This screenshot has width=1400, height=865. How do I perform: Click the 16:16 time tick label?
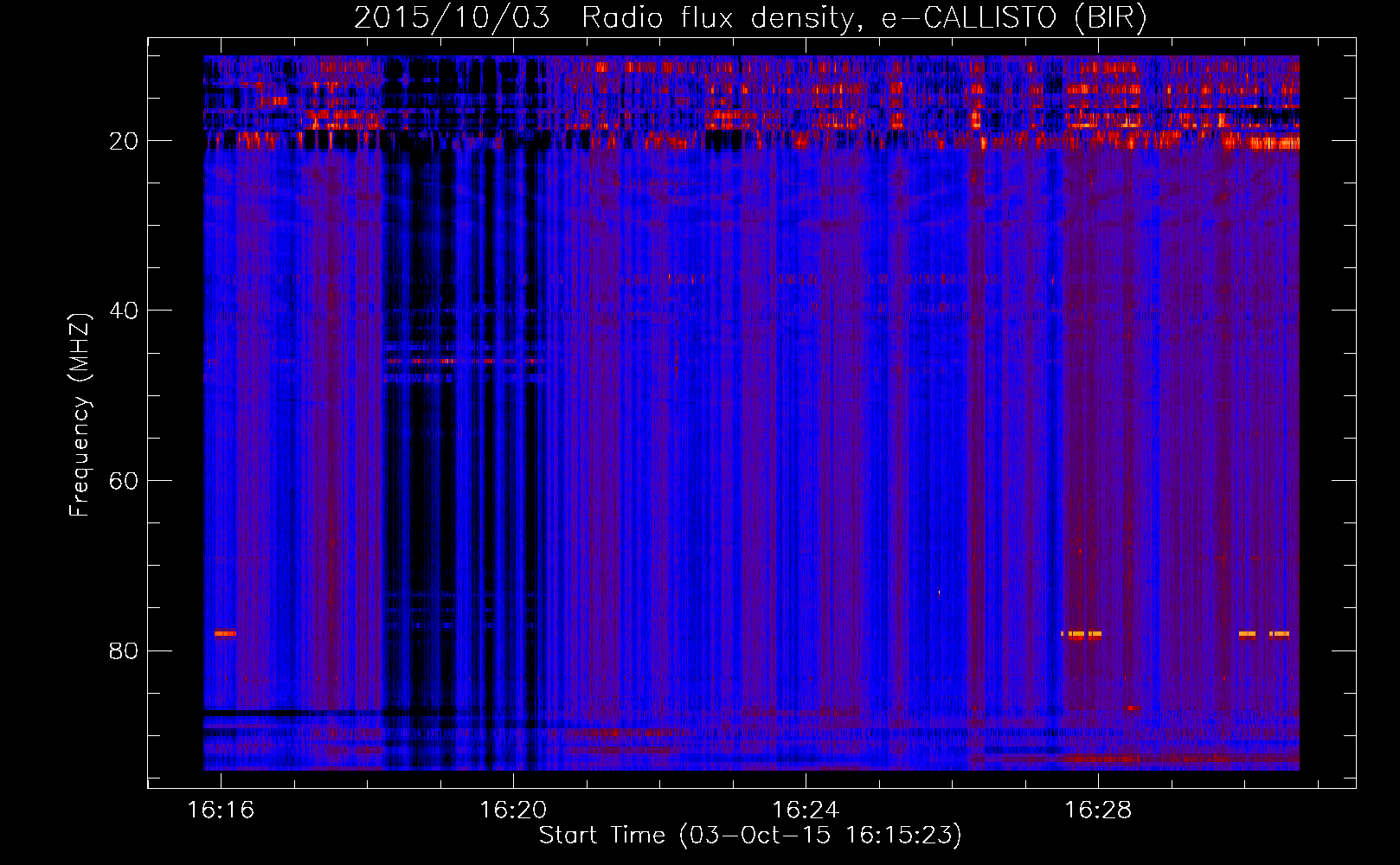coord(221,811)
